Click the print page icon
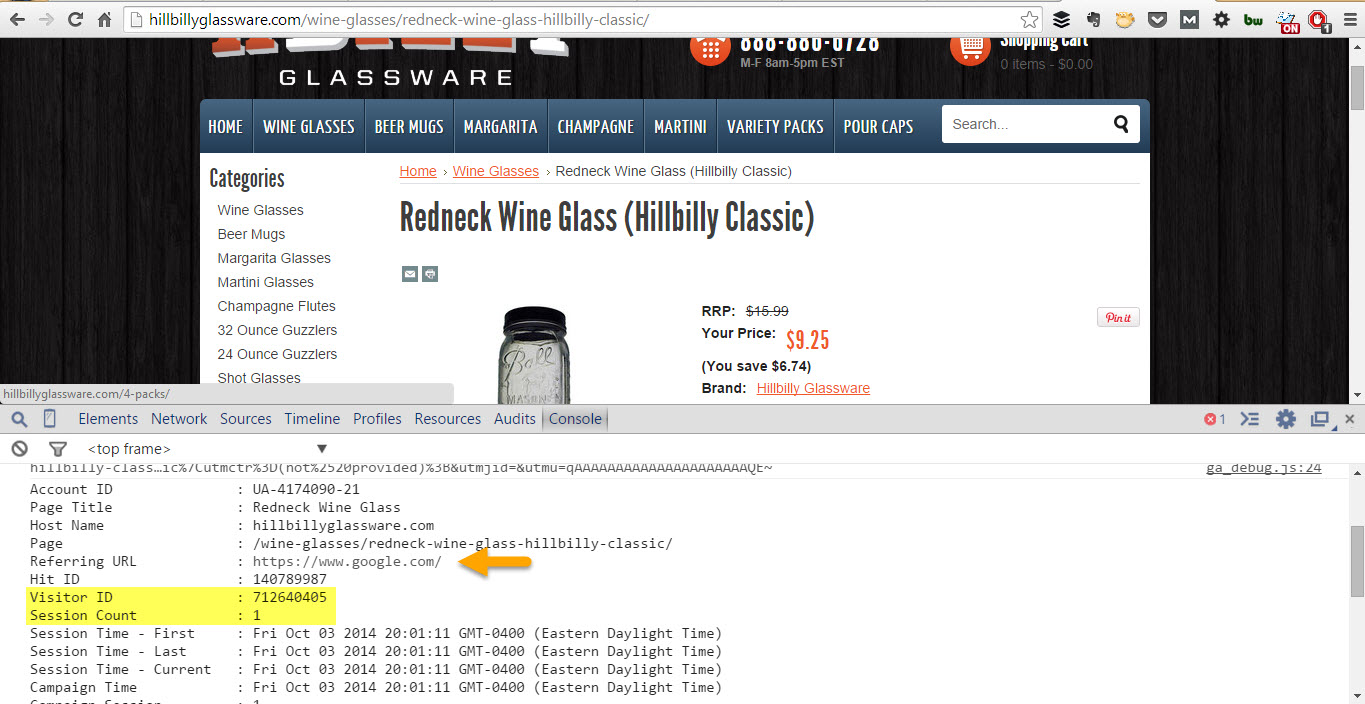The width and height of the screenshot is (1365, 704). (430, 274)
